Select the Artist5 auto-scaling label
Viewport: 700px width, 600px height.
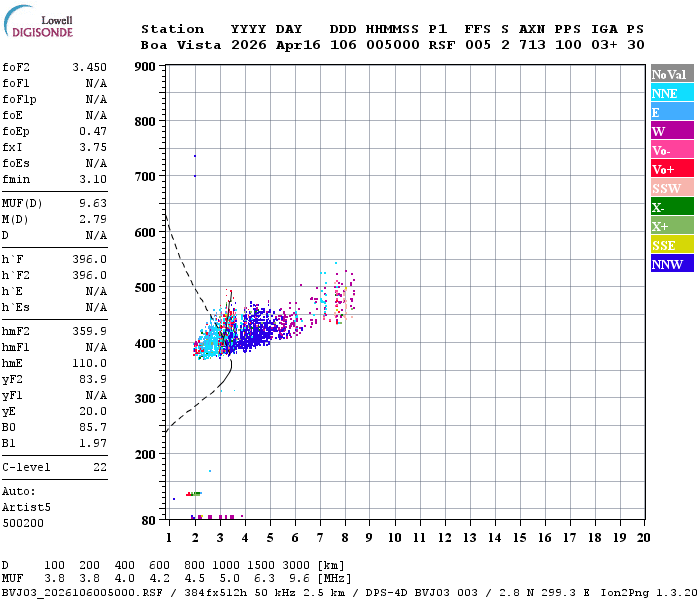coord(26,507)
